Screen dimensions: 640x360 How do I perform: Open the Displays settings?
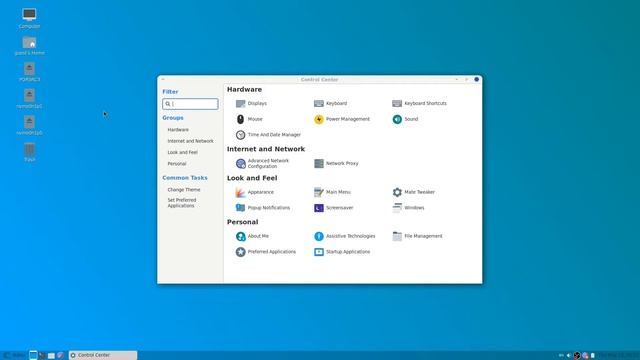pos(251,104)
